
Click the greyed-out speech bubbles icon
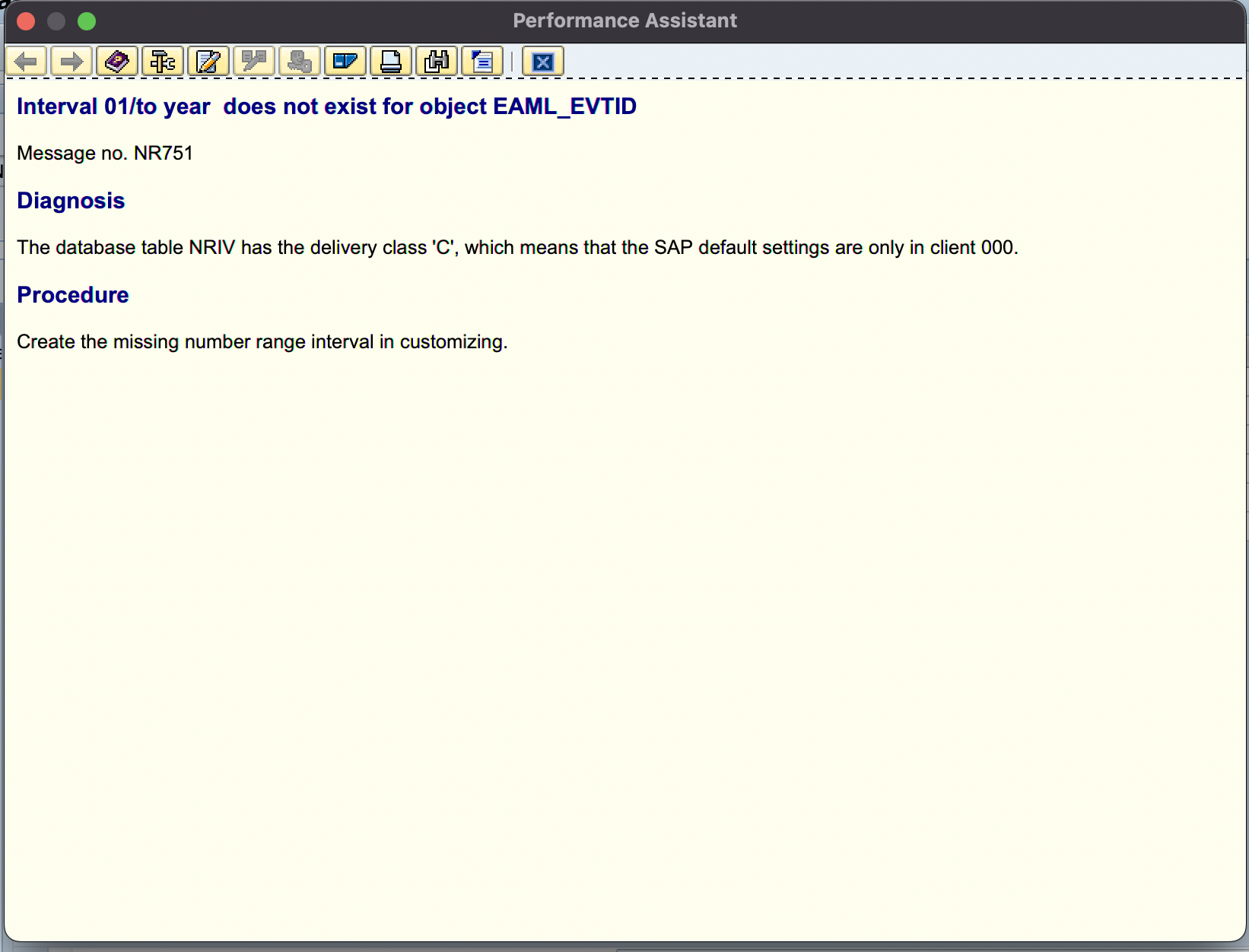coord(254,62)
